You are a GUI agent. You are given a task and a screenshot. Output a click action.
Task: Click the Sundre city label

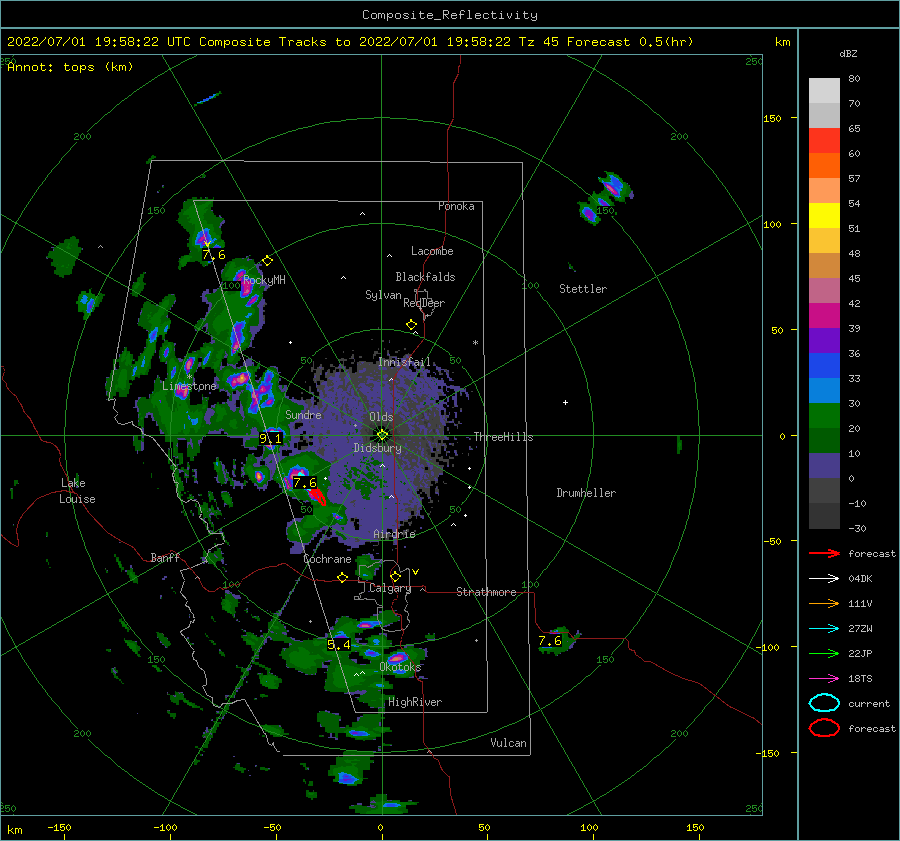(303, 415)
